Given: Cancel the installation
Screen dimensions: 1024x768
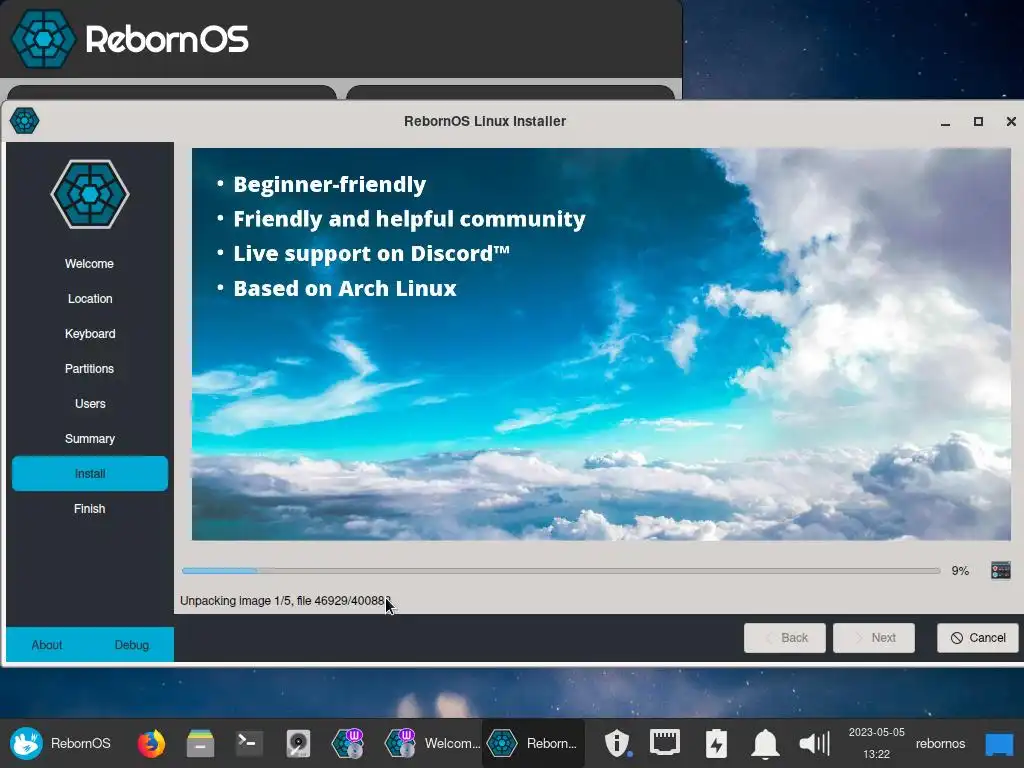Looking at the screenshot, I should [x=978, y=638].
